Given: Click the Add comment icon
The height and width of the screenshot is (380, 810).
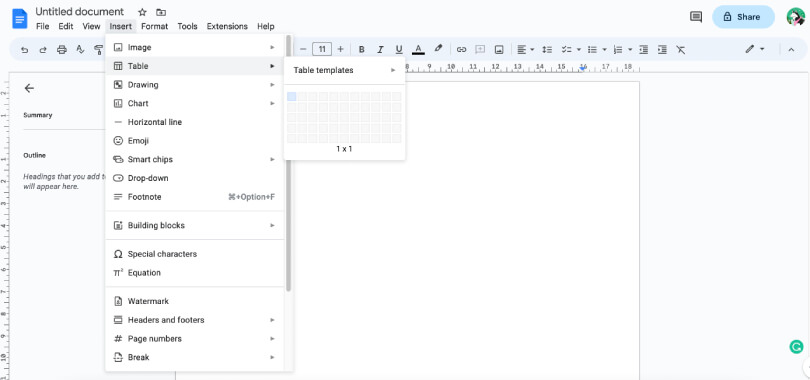Looking at the screenshot, I should coord(480,50).
